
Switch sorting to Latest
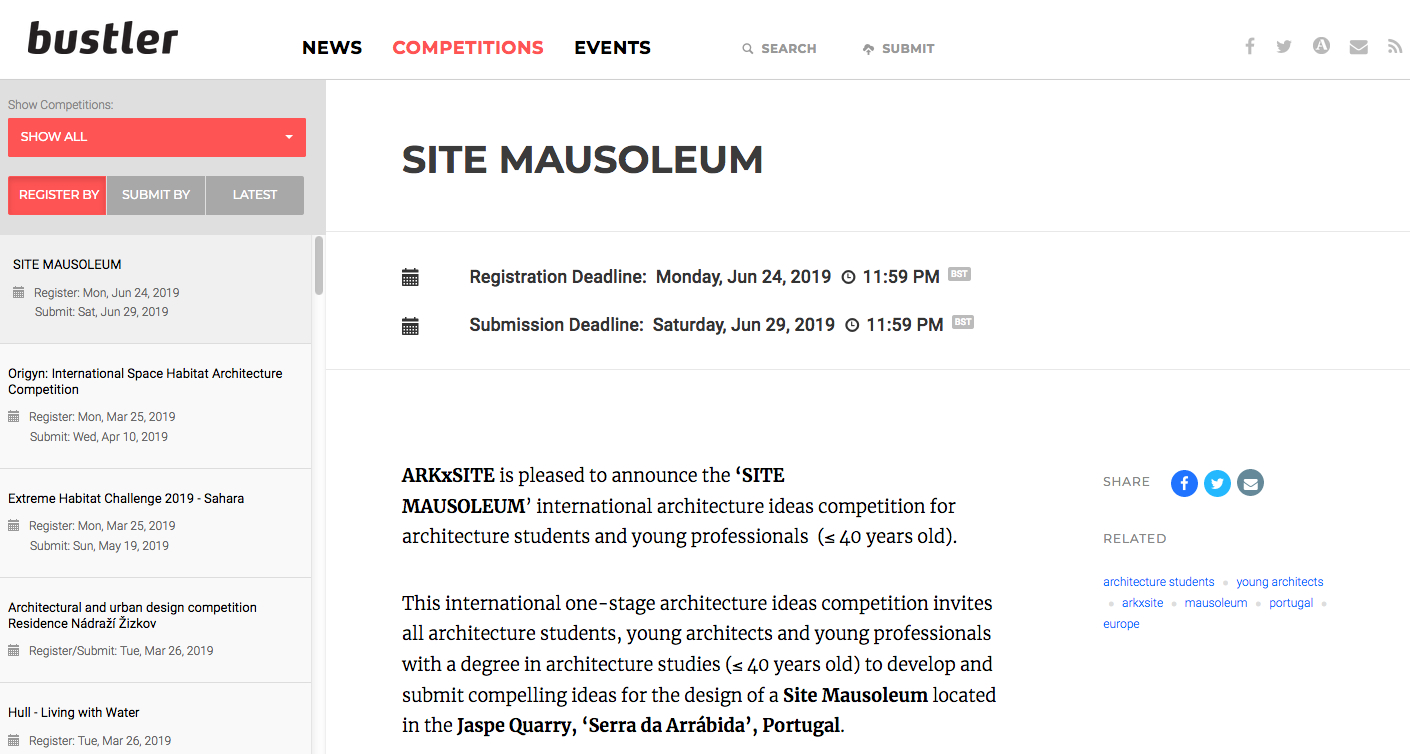[x=255, y=195]
